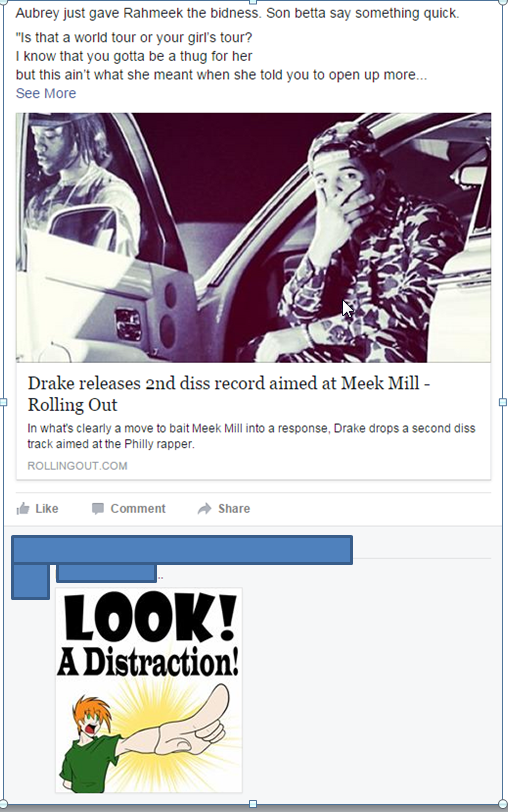Click the right-edge middle selection handle

coord(503,402)
